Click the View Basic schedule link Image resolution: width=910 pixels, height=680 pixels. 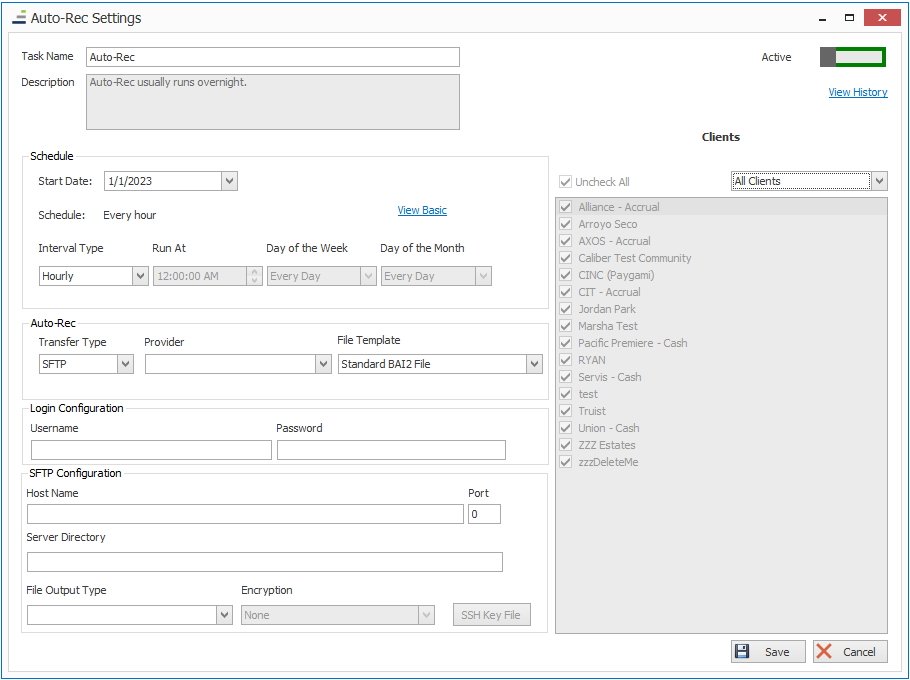click(x=422, y=210)
